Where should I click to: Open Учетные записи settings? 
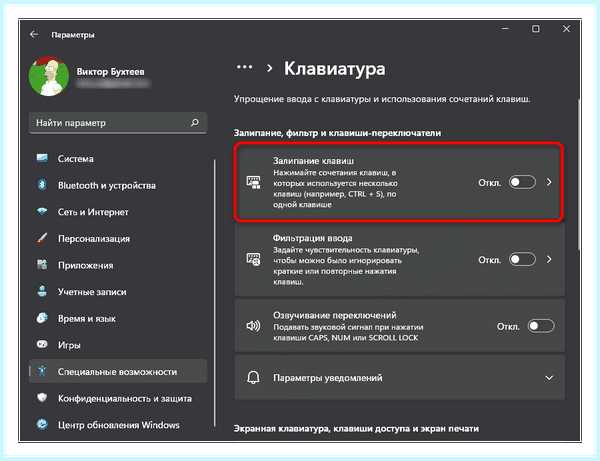(x=118, y=292)
